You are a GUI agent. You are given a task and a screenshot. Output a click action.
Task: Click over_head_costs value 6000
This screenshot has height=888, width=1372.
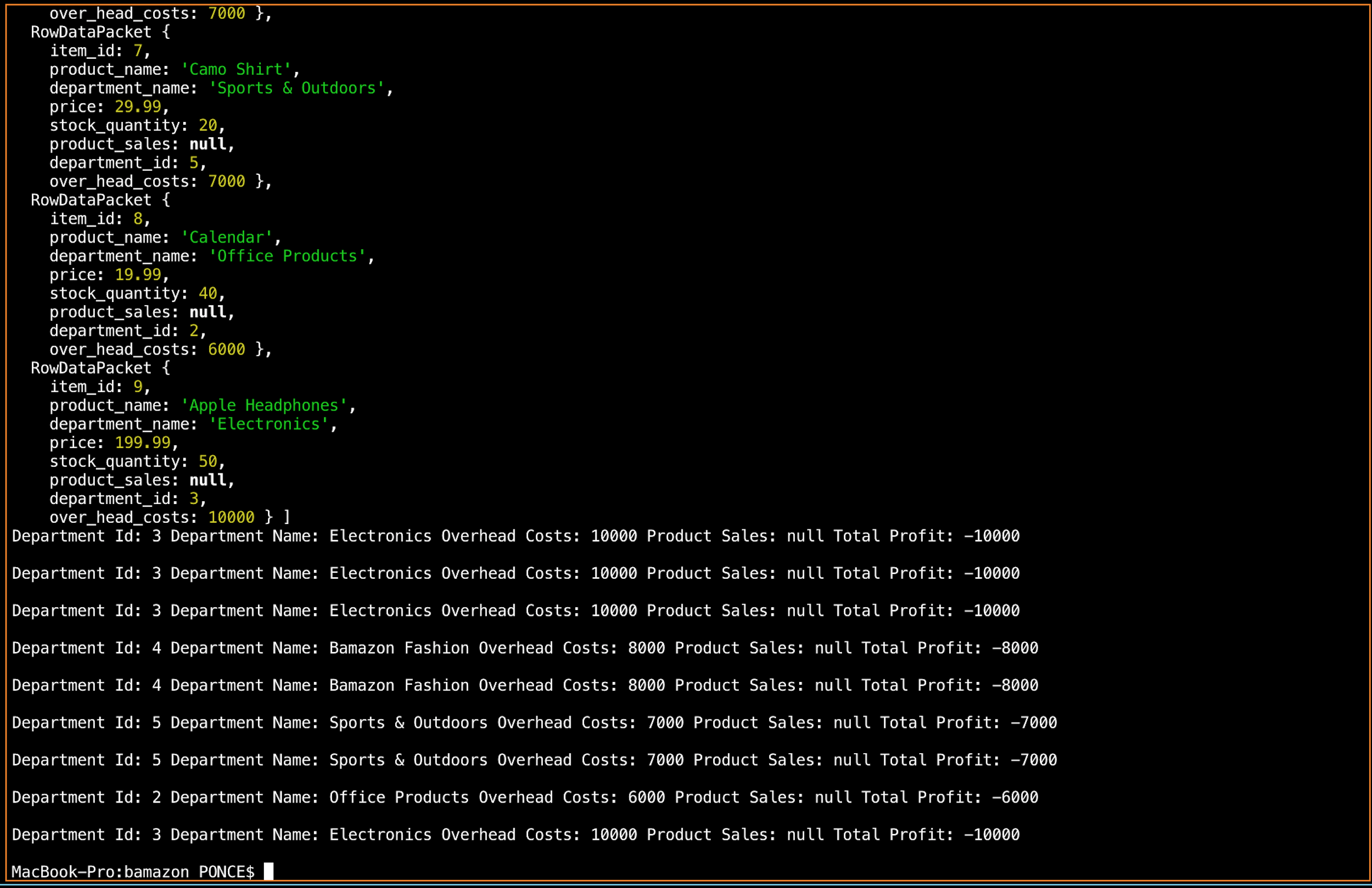(x=227, y=349)
